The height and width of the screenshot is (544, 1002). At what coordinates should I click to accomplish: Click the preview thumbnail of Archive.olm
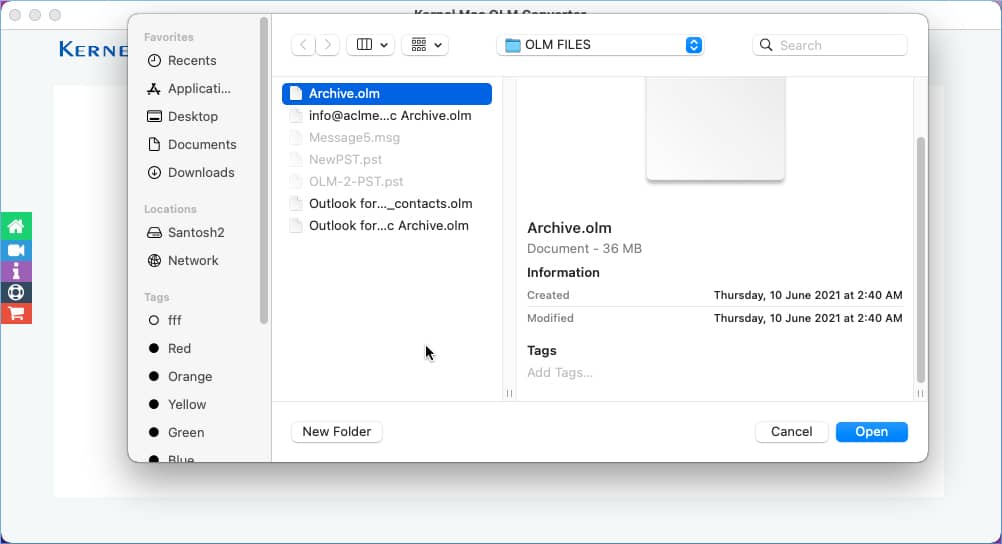point(715,128)
